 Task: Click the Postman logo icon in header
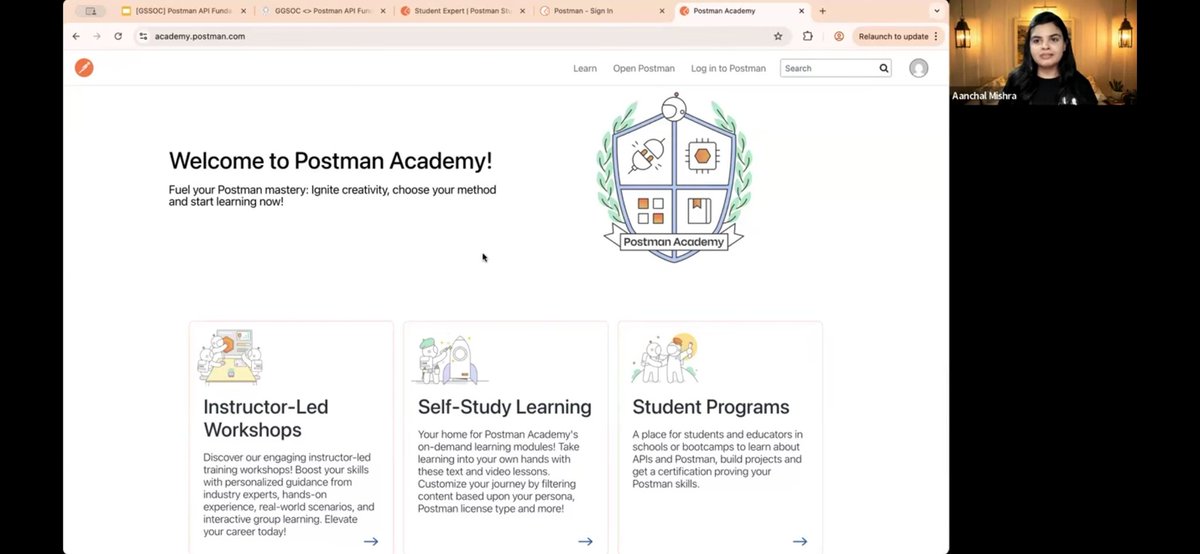point(84,68)
